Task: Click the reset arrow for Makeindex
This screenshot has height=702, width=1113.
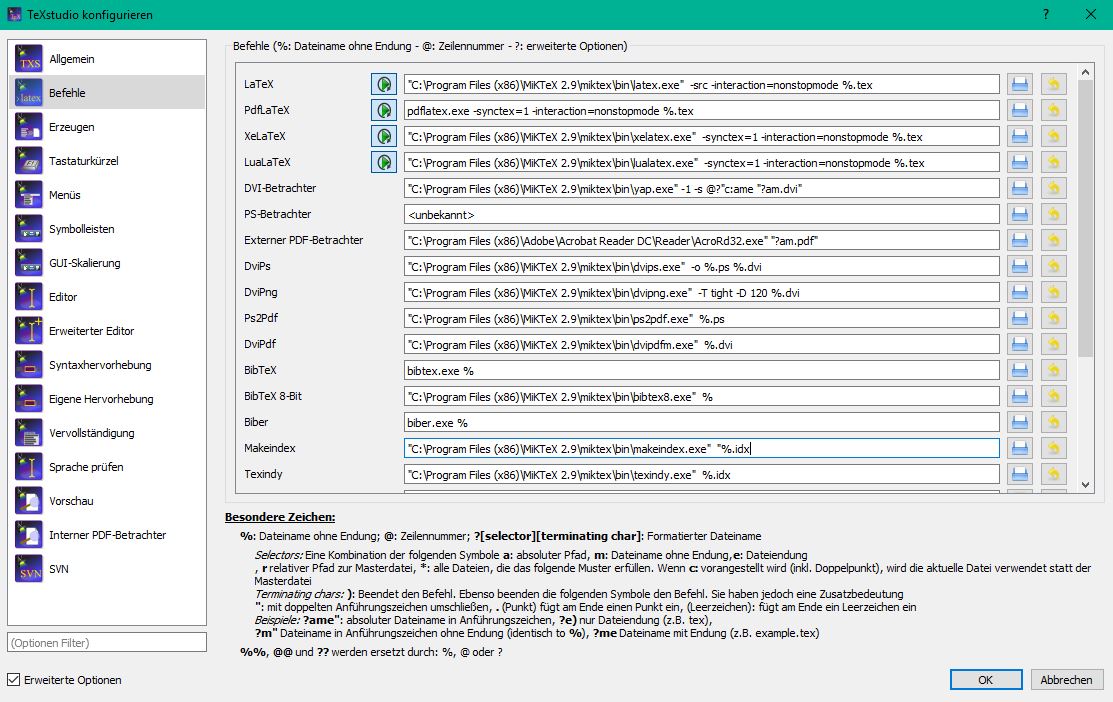Action: click(1054, 449)
